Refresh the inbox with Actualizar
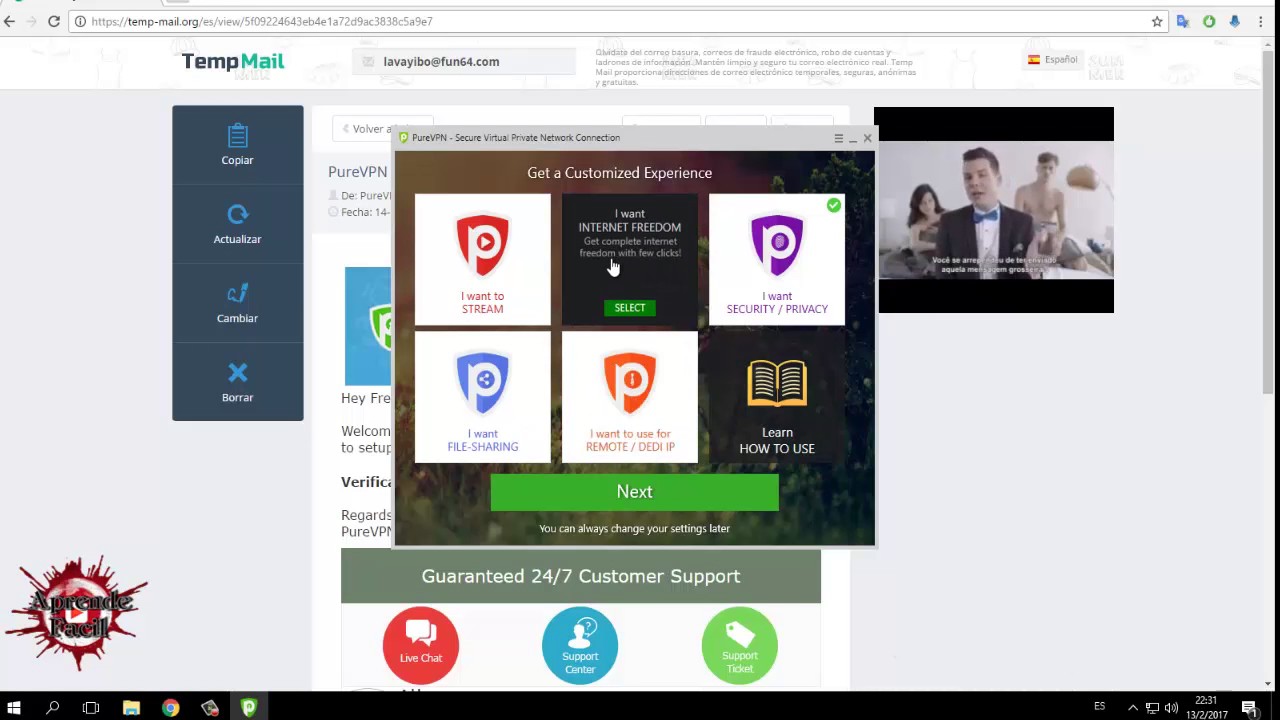Image resolution: width=1280 pixels, height=720 pixels. tap(237, 224)
